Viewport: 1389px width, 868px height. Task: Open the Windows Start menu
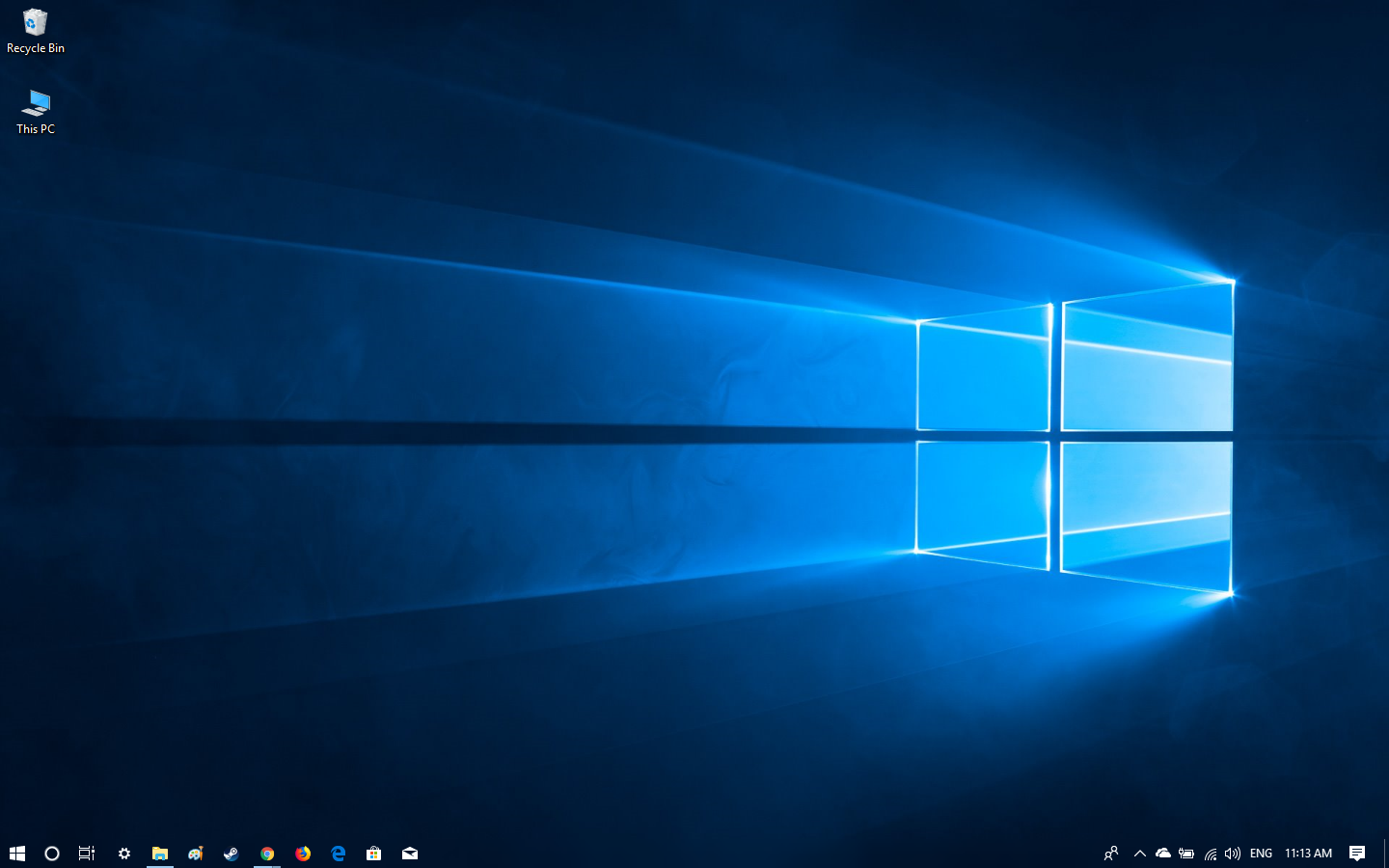(16, 854)
